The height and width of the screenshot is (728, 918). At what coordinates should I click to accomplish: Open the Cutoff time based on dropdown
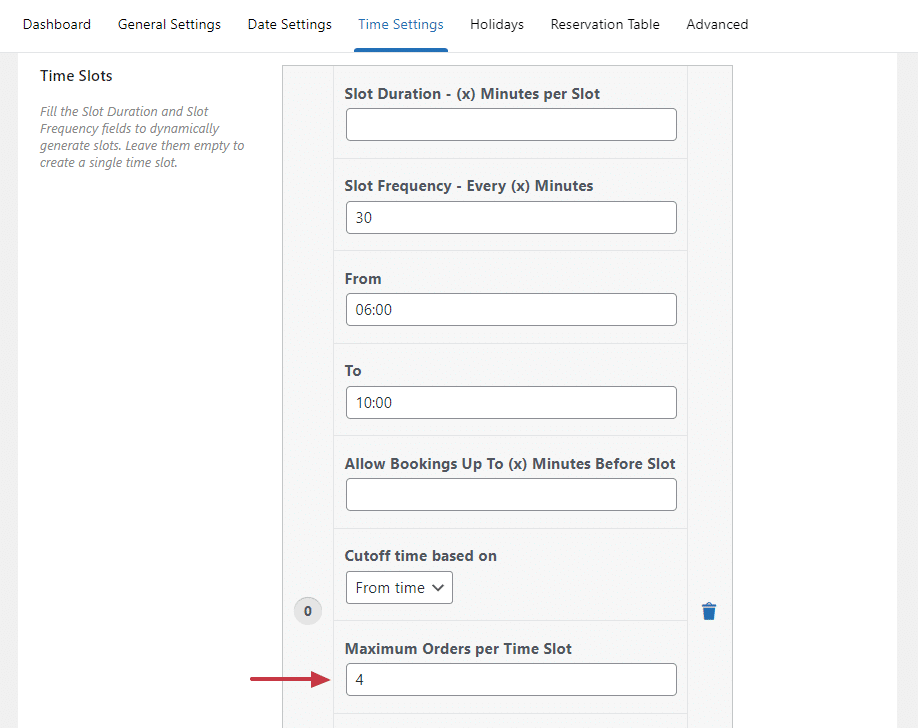point(399,588)
